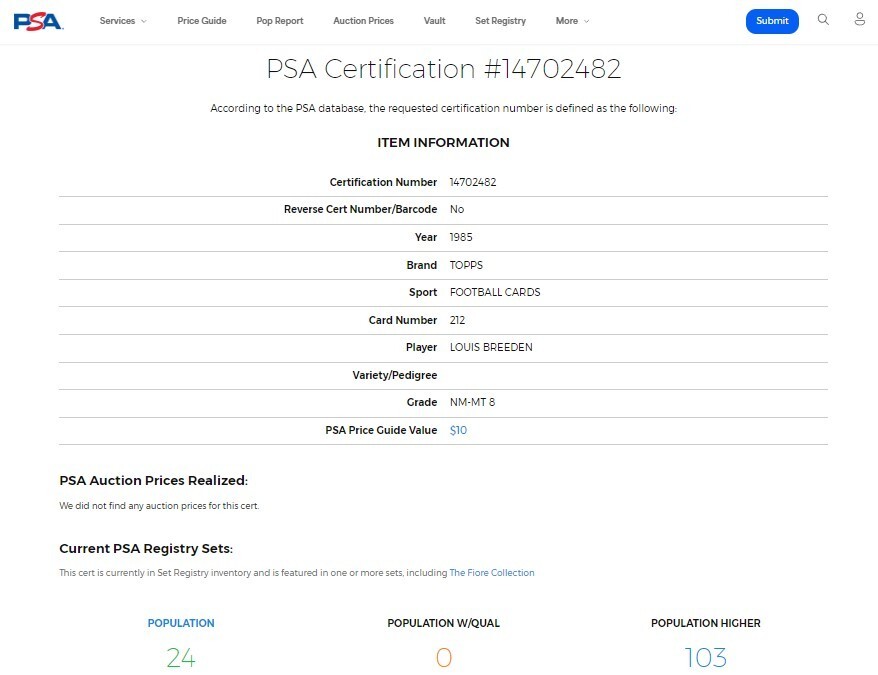Expand the More dropdown menu

click(x=572, y=21)
